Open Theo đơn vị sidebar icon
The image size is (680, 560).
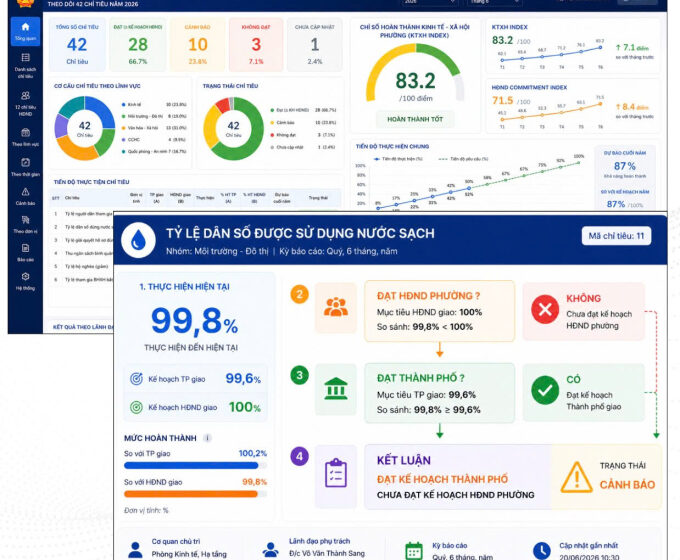(x=25, y=220)
